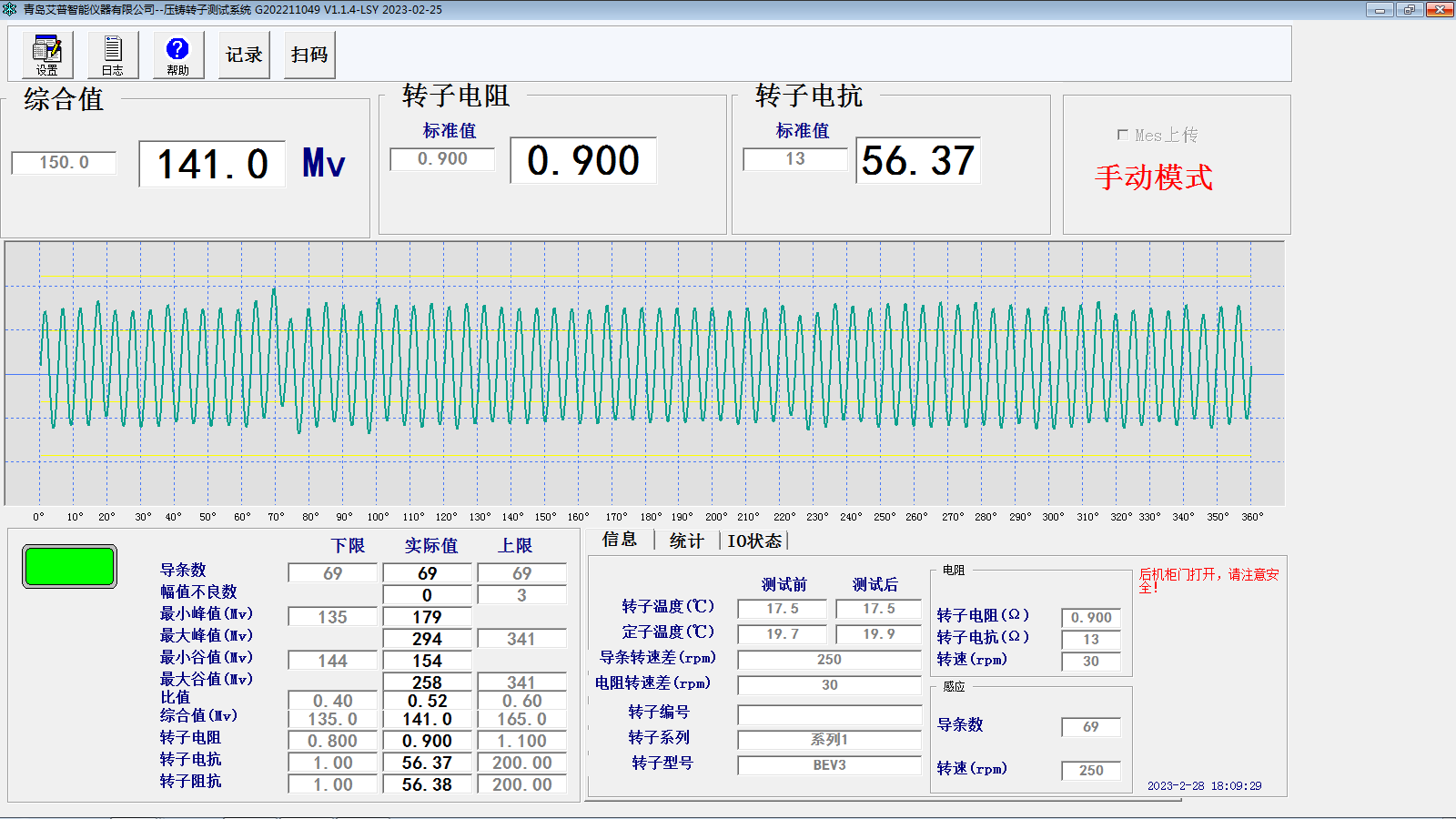Open the 日志 (log) viewer
Viewport: 1456px width, 819px height.
(111, 55)
